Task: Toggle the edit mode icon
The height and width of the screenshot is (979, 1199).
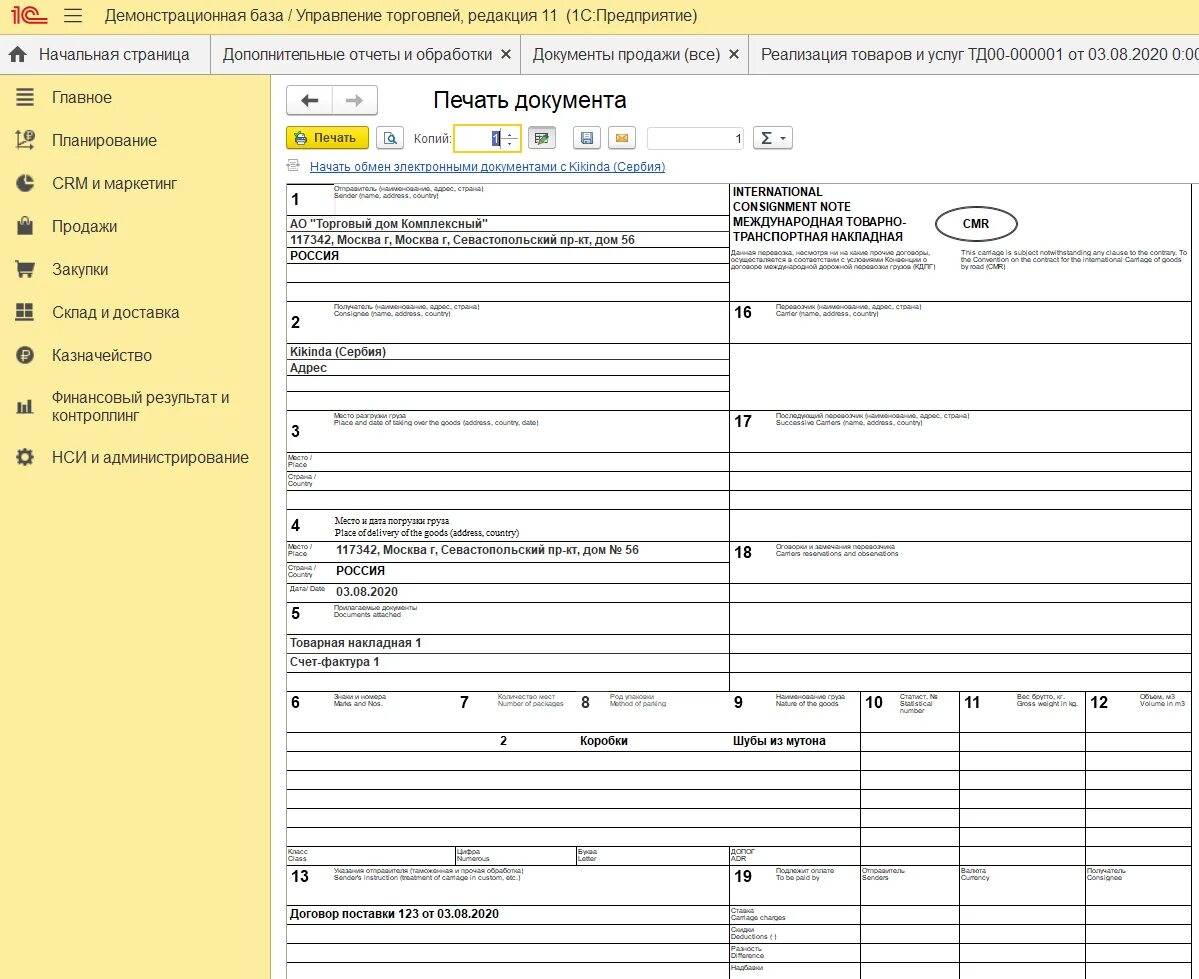Action: [541, 138]
